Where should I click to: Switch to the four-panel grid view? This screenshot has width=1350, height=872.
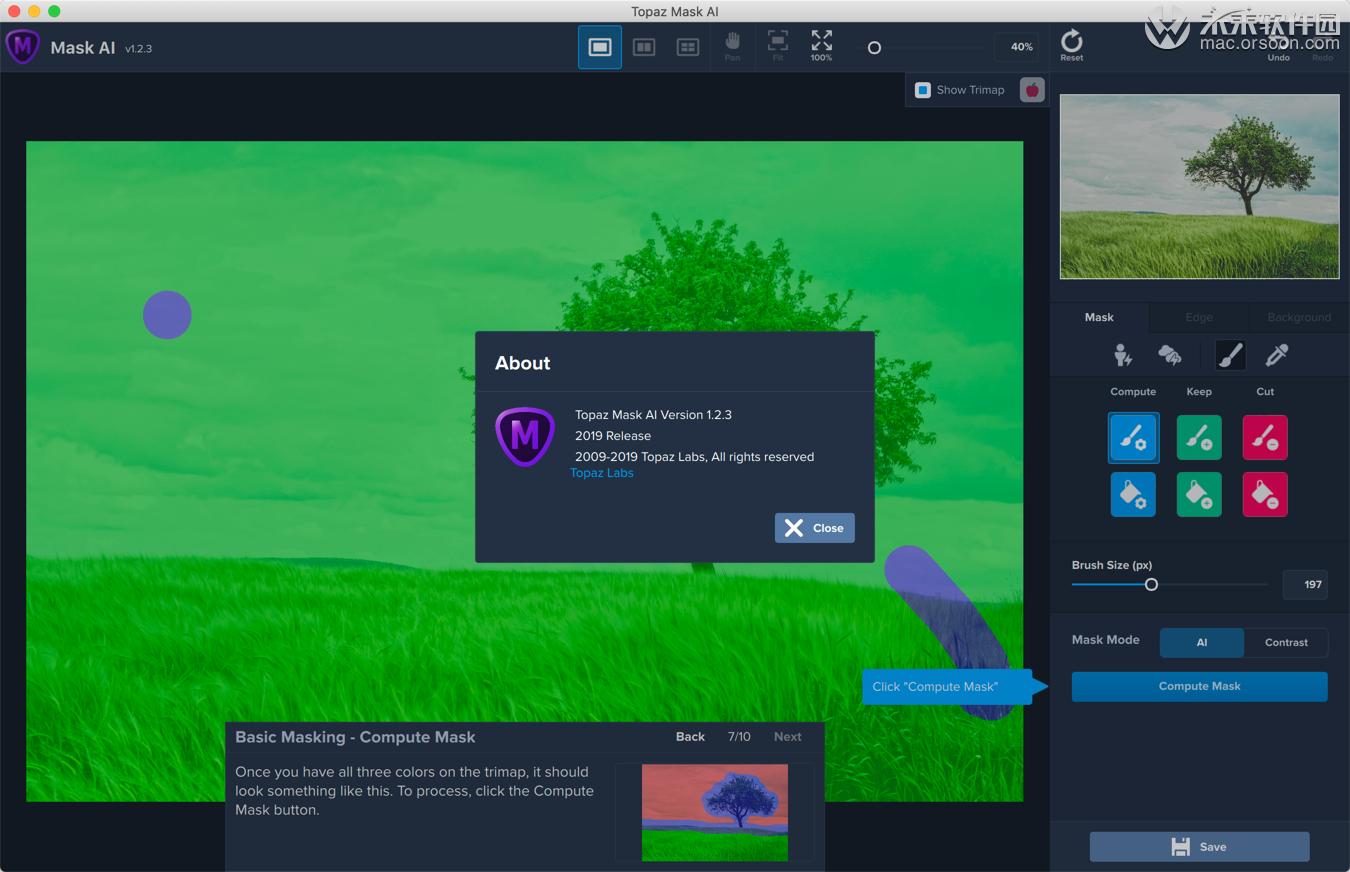coord(688,47)
